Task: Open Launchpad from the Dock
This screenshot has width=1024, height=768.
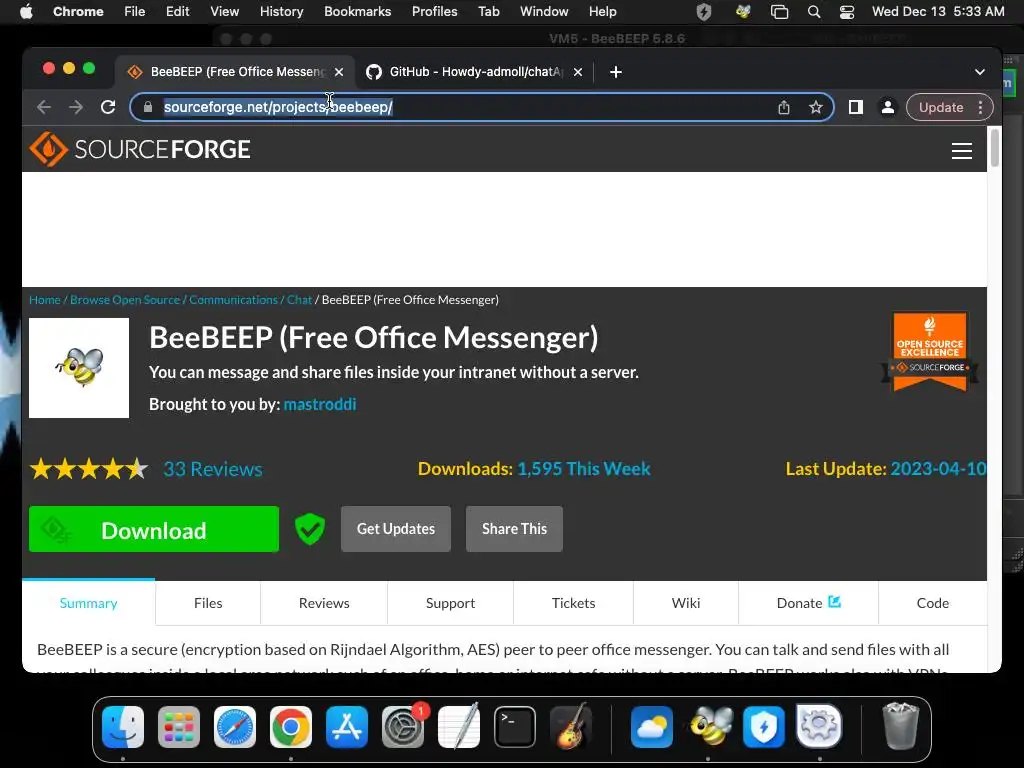Action: (x=179, y=727)
